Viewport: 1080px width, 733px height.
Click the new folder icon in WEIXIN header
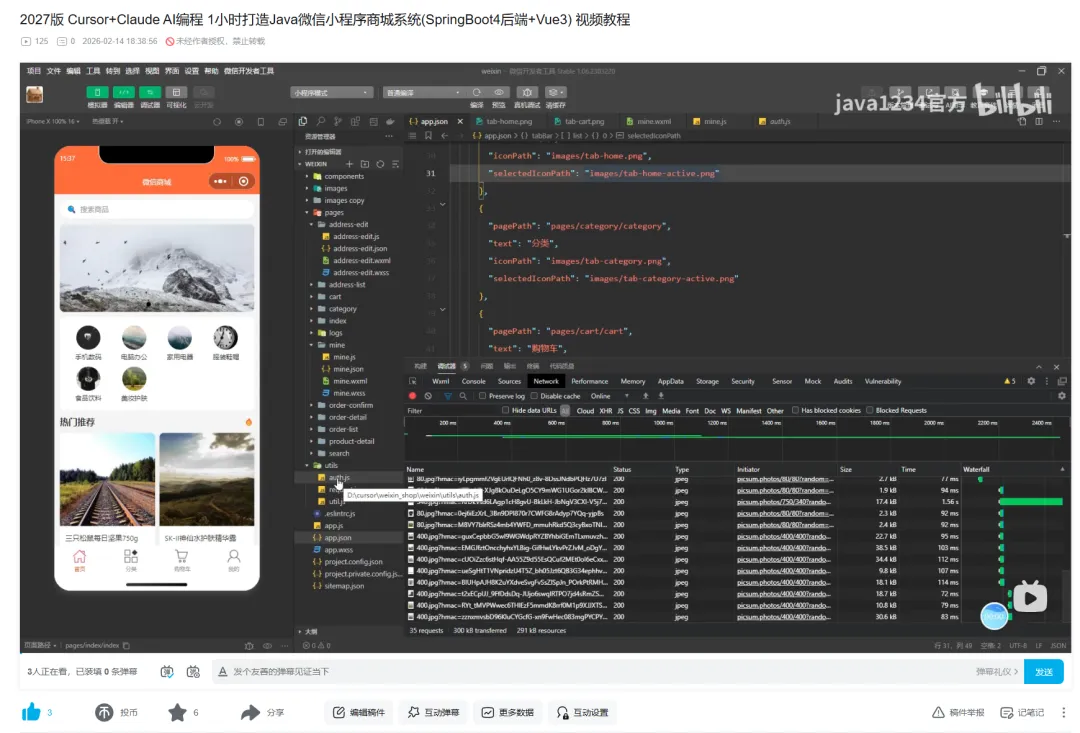click(x=364, y=164)
